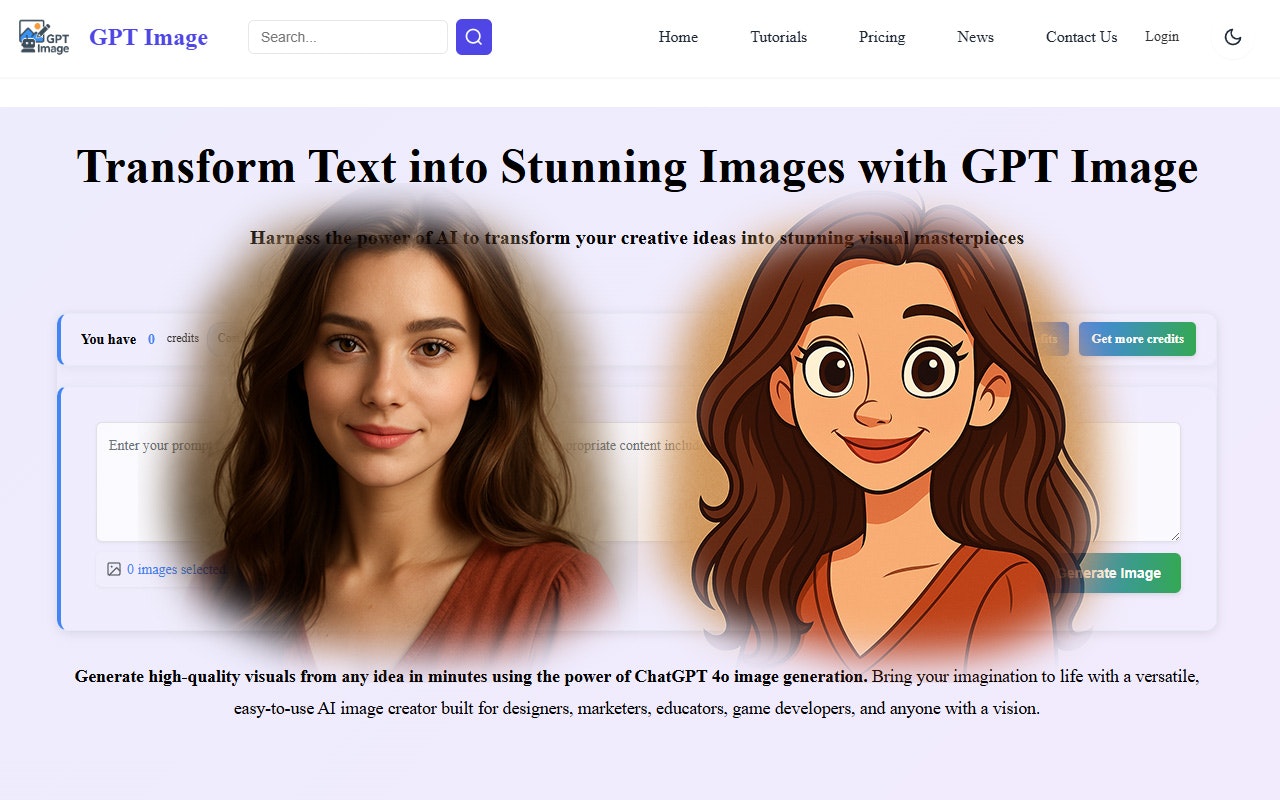The width and height of the screenshot is (1280, 800).
Task: Toggle dark mode with moon icon
Action: point(1233,37)
